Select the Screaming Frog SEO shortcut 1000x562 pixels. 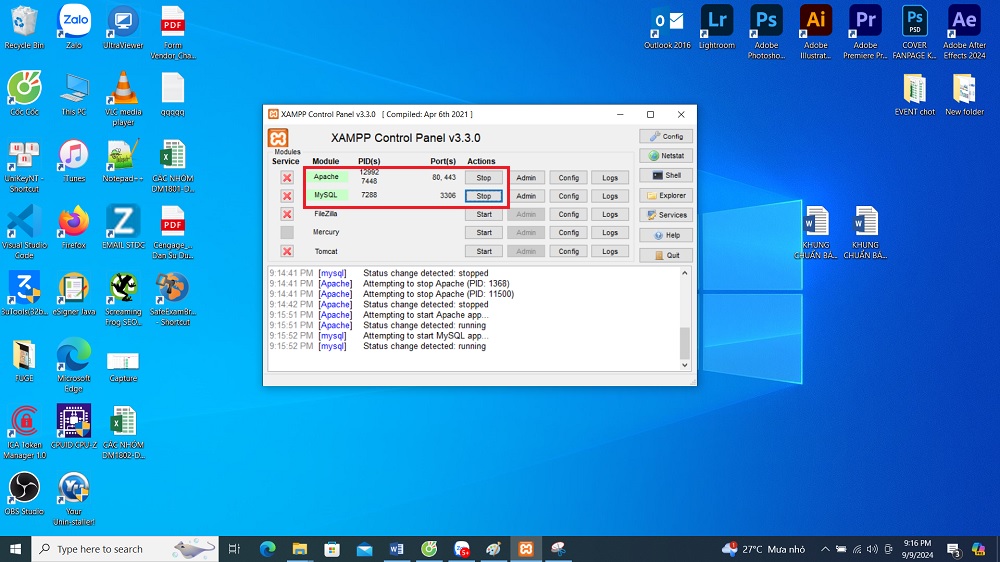click(123, 299)
